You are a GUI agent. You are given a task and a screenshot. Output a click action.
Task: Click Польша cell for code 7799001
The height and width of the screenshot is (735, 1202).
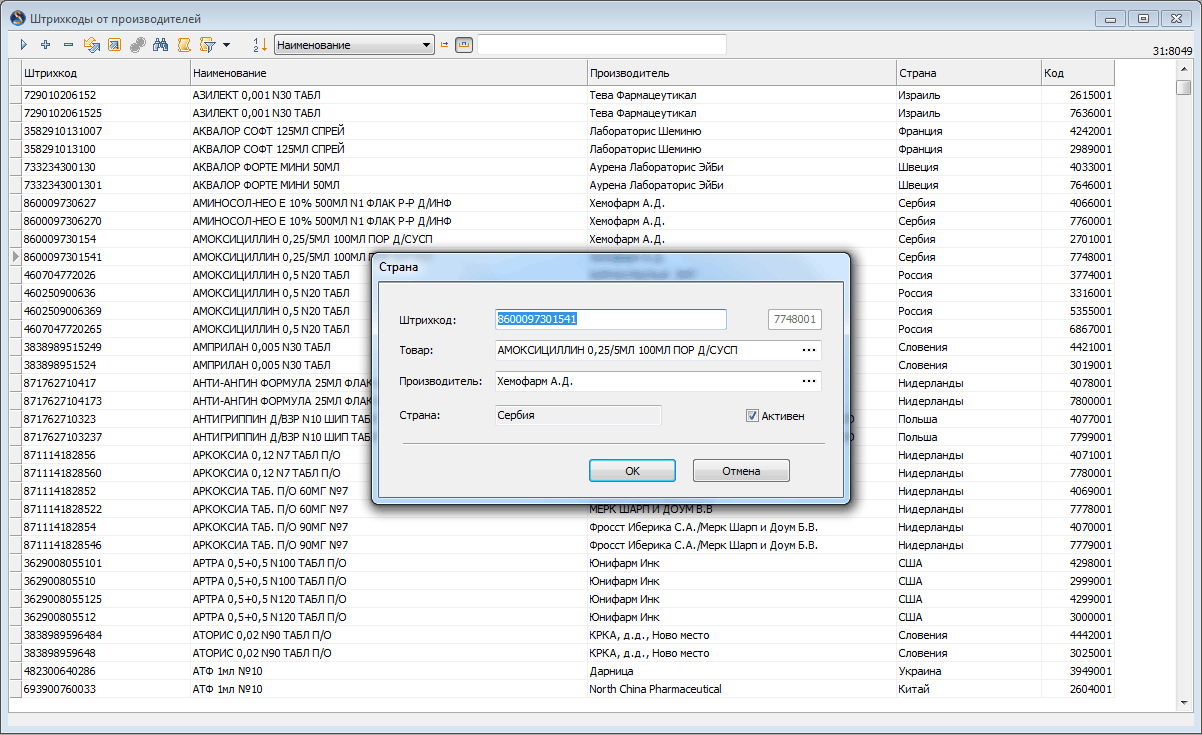pyautogui.click(x=968, y=437)
